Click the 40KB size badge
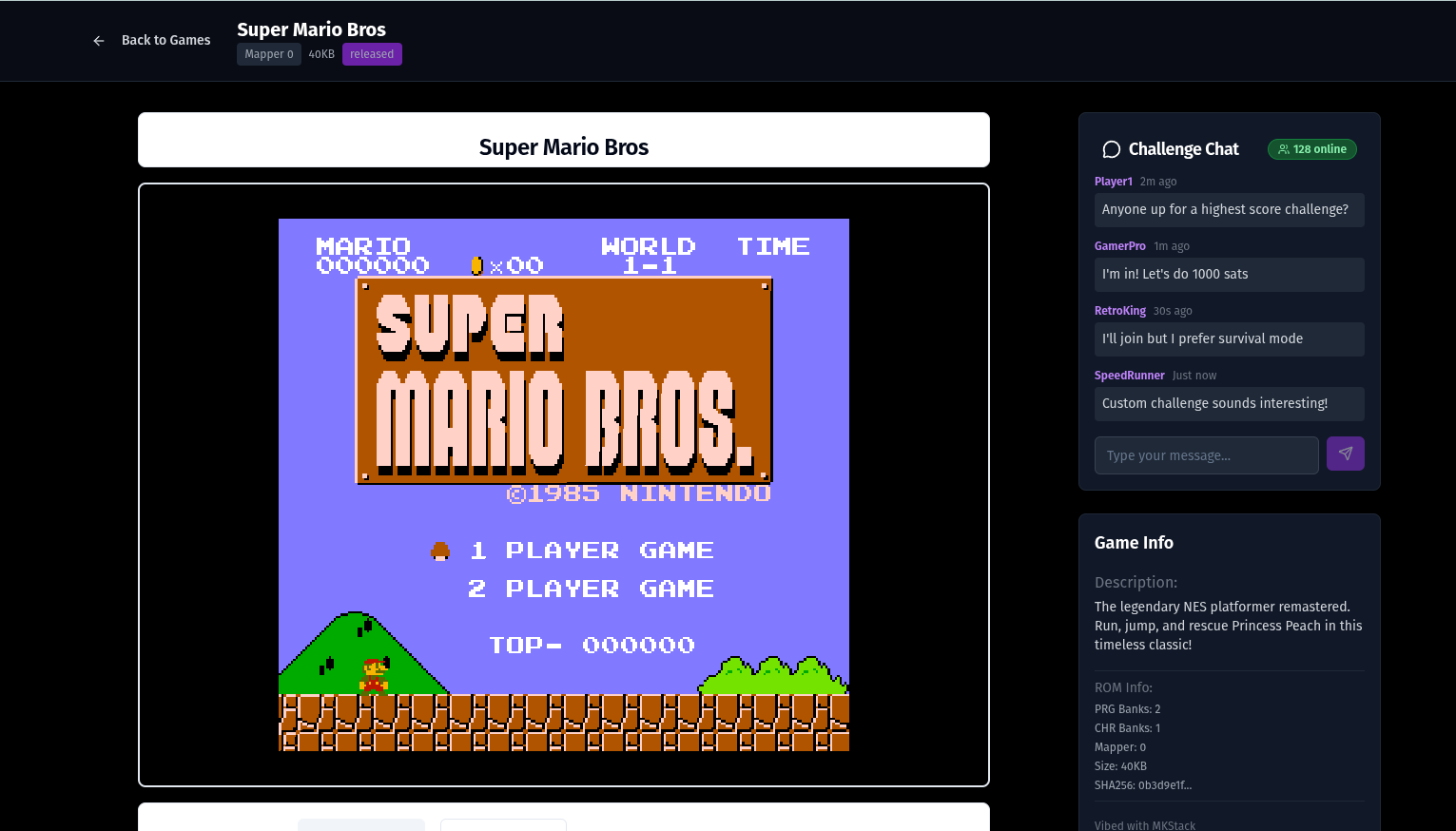Image resolution: width=1456 pixels, height=831 pixels. (320, 54)
